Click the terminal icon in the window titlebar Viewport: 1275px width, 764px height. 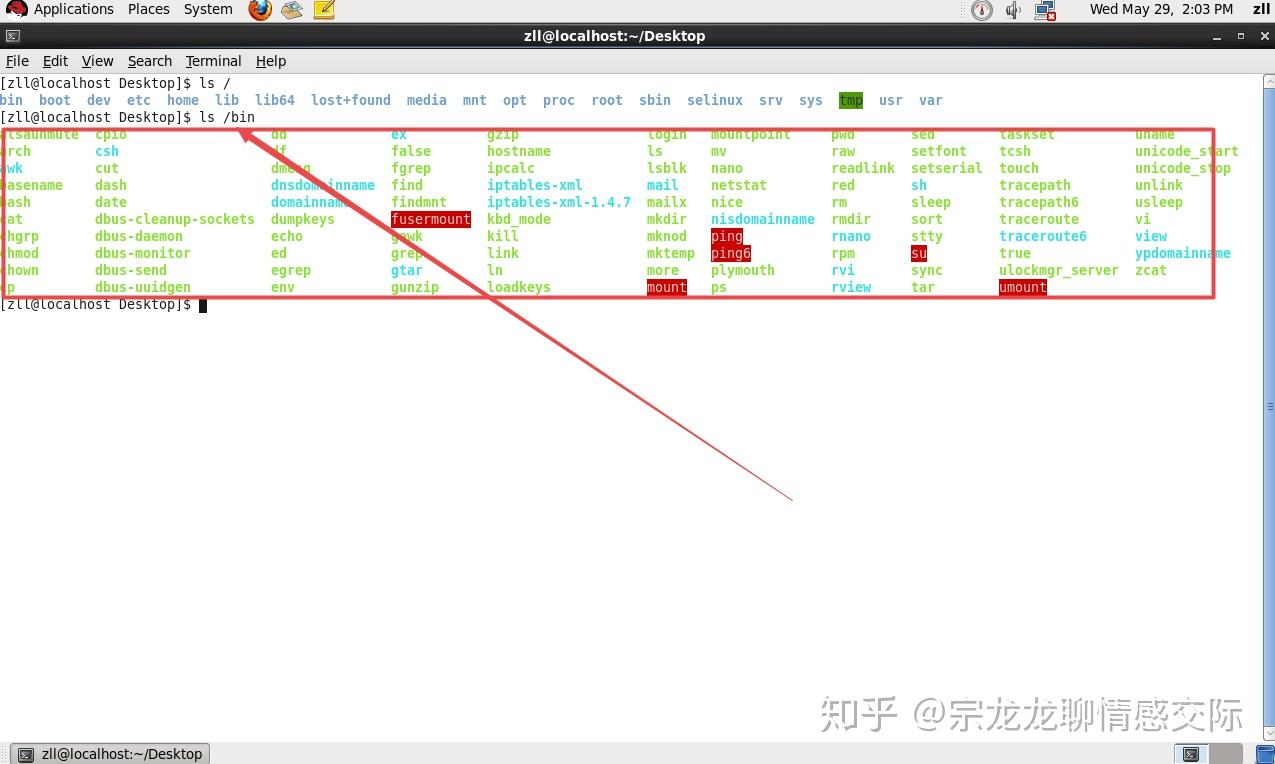click(14, 35)
